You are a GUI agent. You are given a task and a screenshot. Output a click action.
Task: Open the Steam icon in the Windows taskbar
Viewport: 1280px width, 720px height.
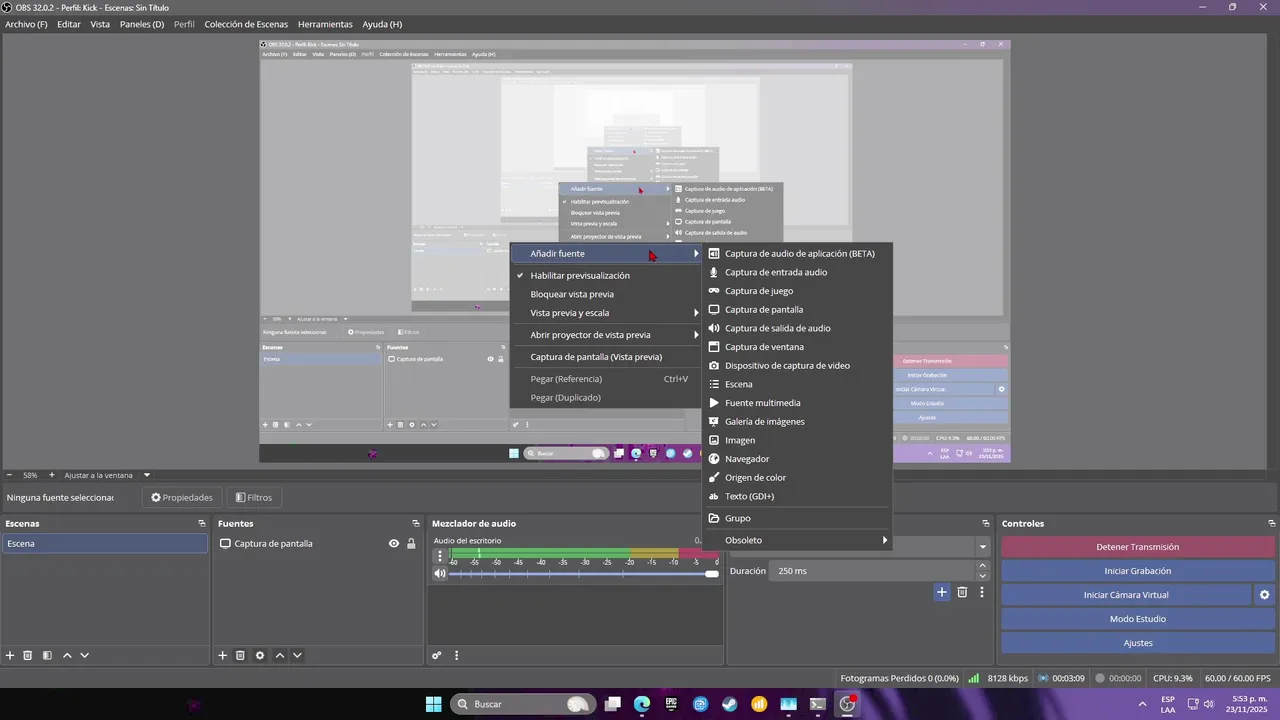point(729,704)
